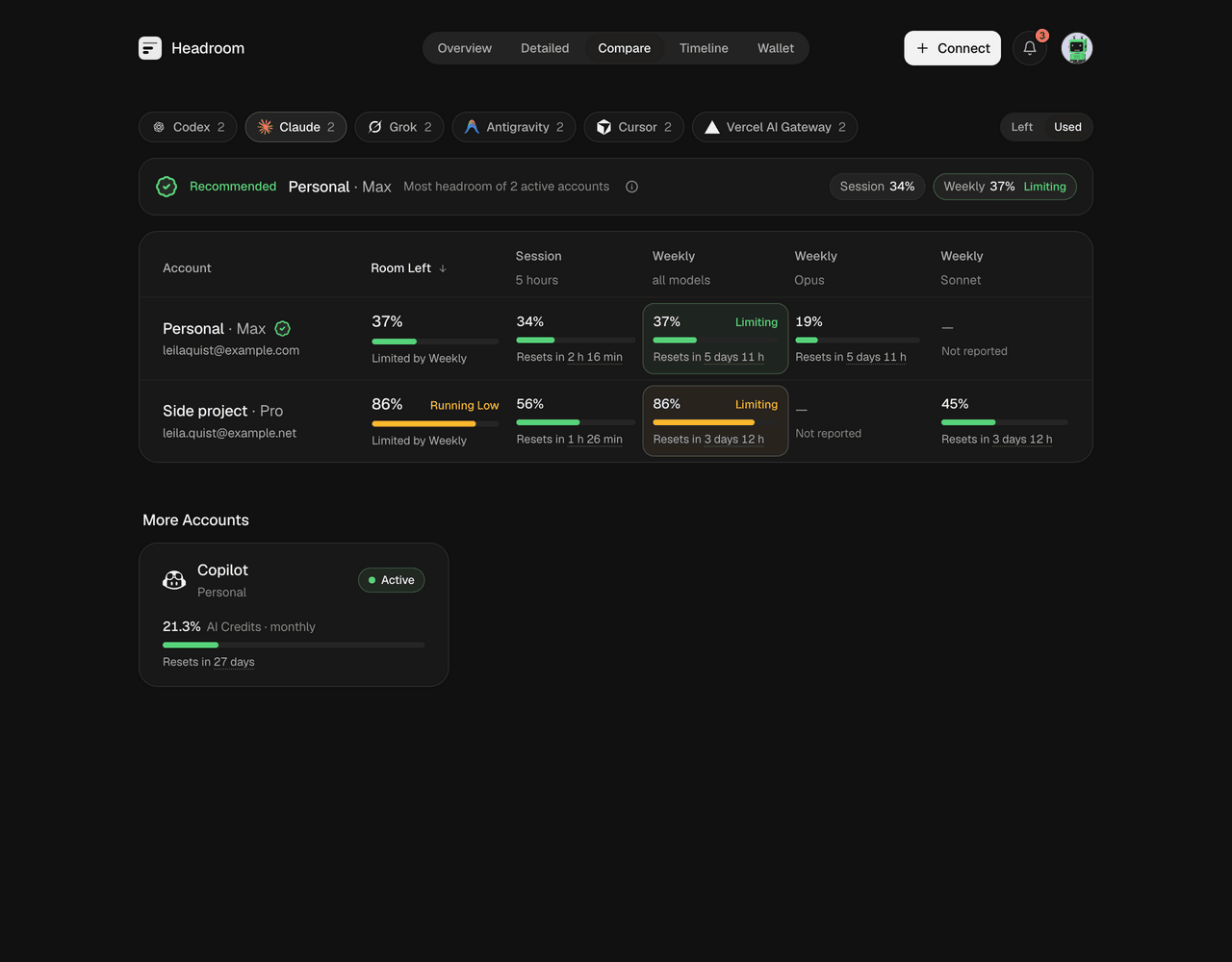Click the Weekly 37% Limiting pill
1232x962 pixels.
click(1005, 187)
